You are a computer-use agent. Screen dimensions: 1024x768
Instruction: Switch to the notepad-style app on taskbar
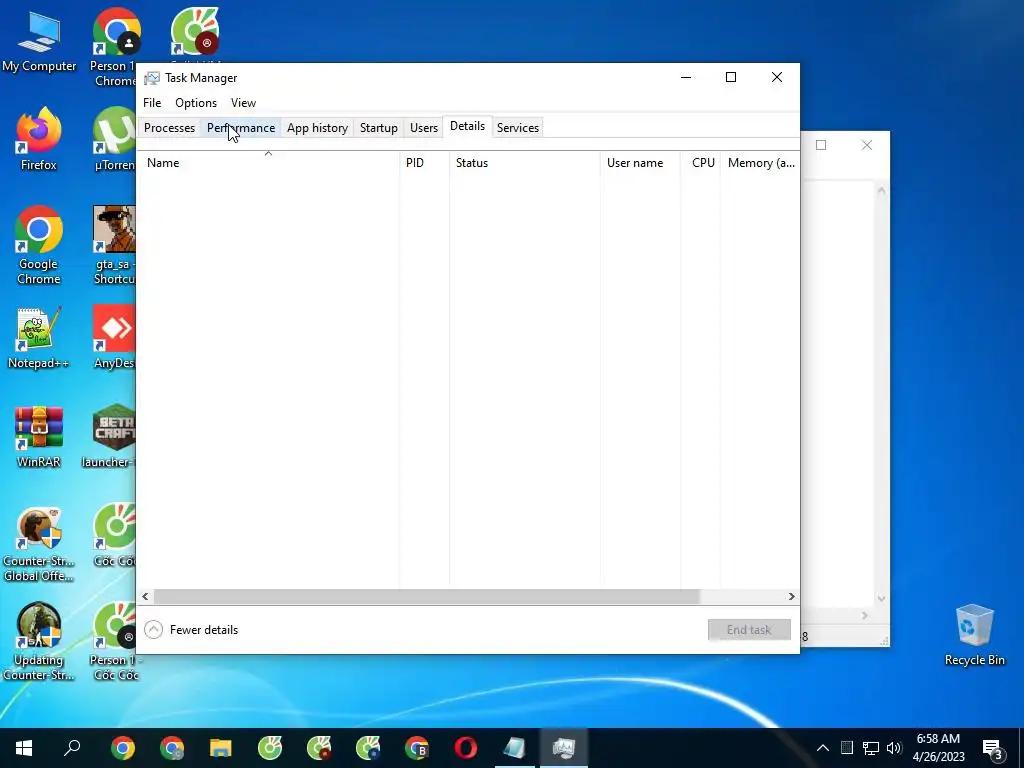[515, 748]
